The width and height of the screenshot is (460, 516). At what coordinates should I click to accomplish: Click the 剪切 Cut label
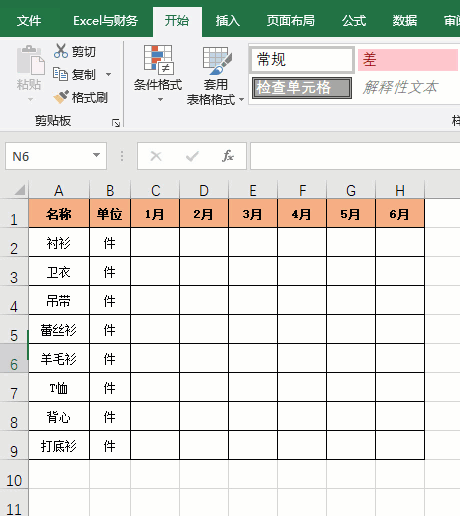click(84, 51)
